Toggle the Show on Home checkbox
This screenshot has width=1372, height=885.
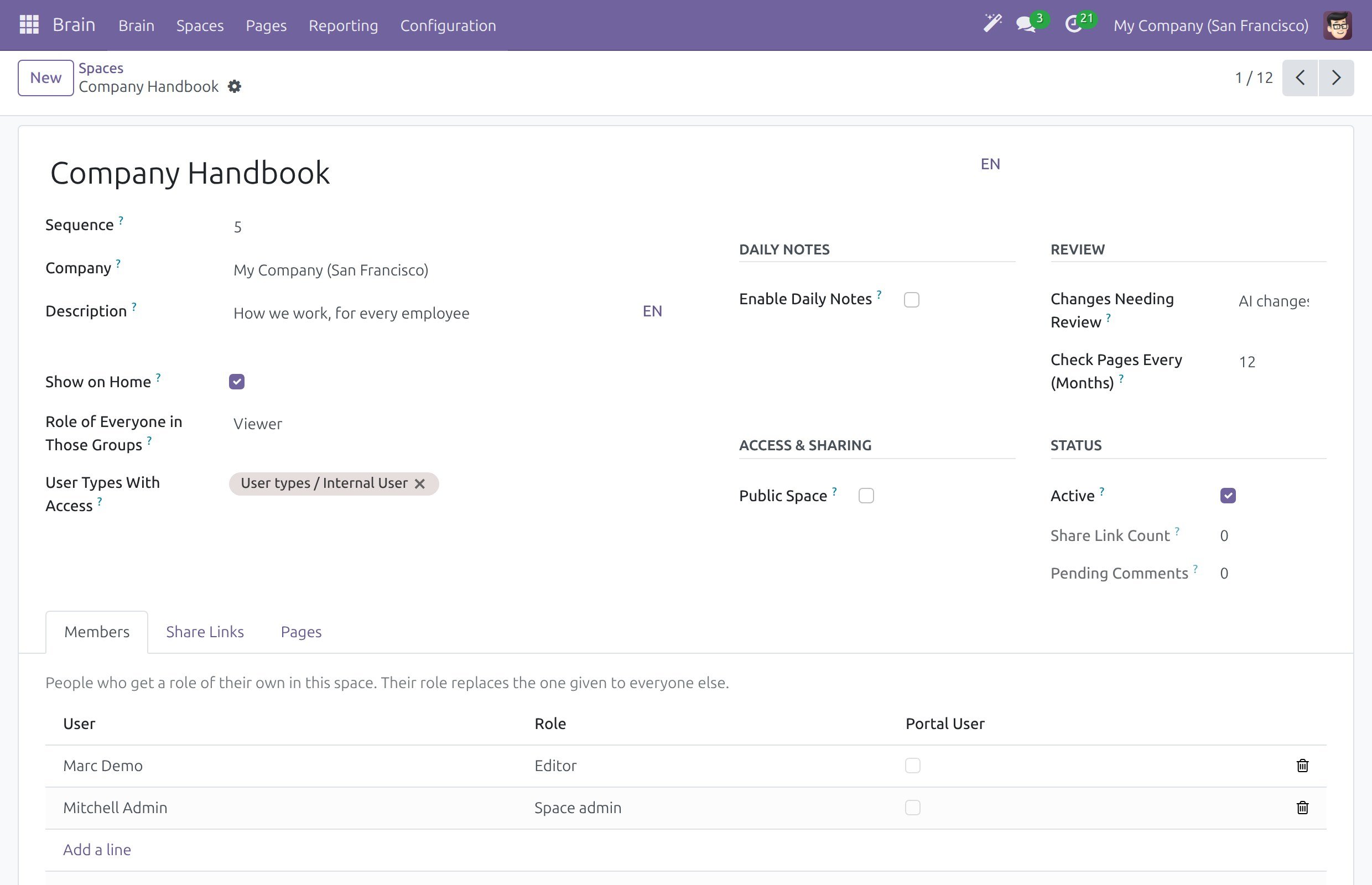tap(237, 382)
